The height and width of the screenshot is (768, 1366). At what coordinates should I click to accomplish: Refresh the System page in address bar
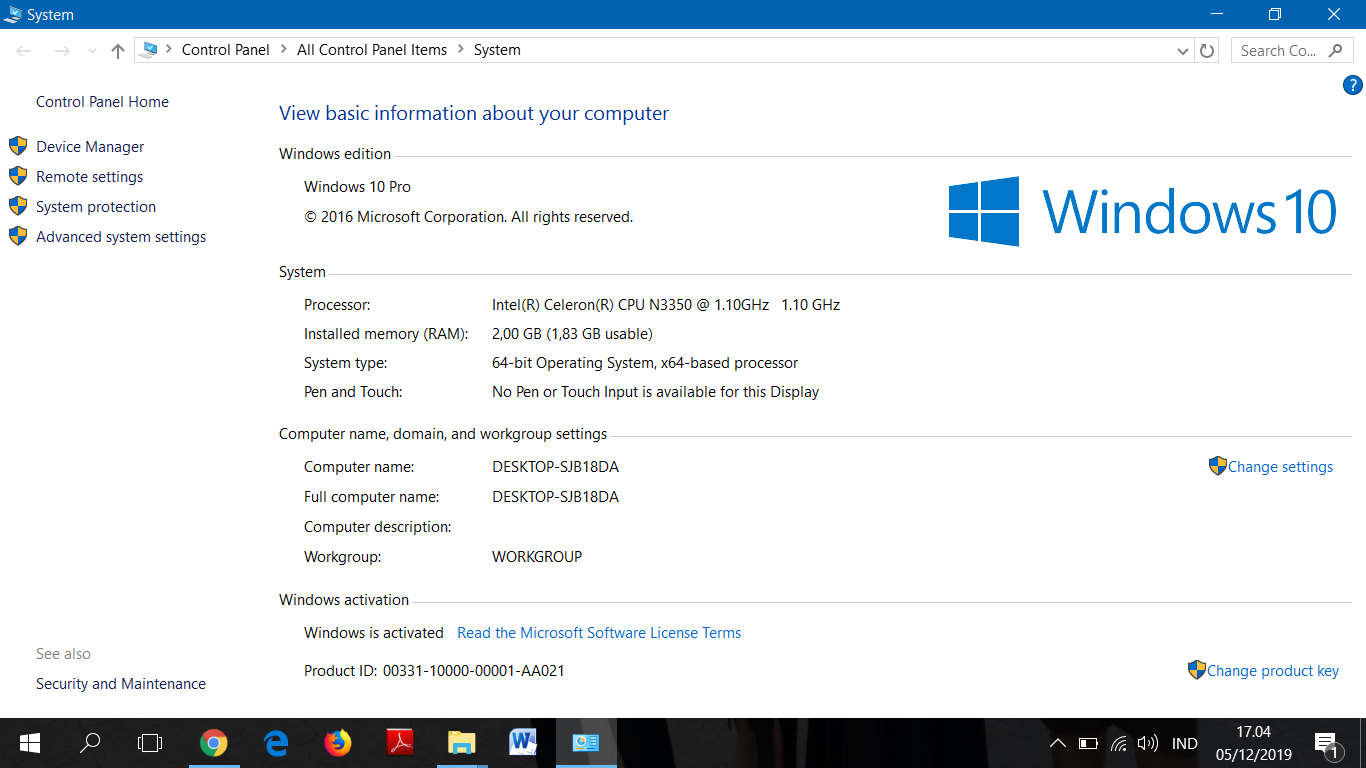pos(1207,51)
